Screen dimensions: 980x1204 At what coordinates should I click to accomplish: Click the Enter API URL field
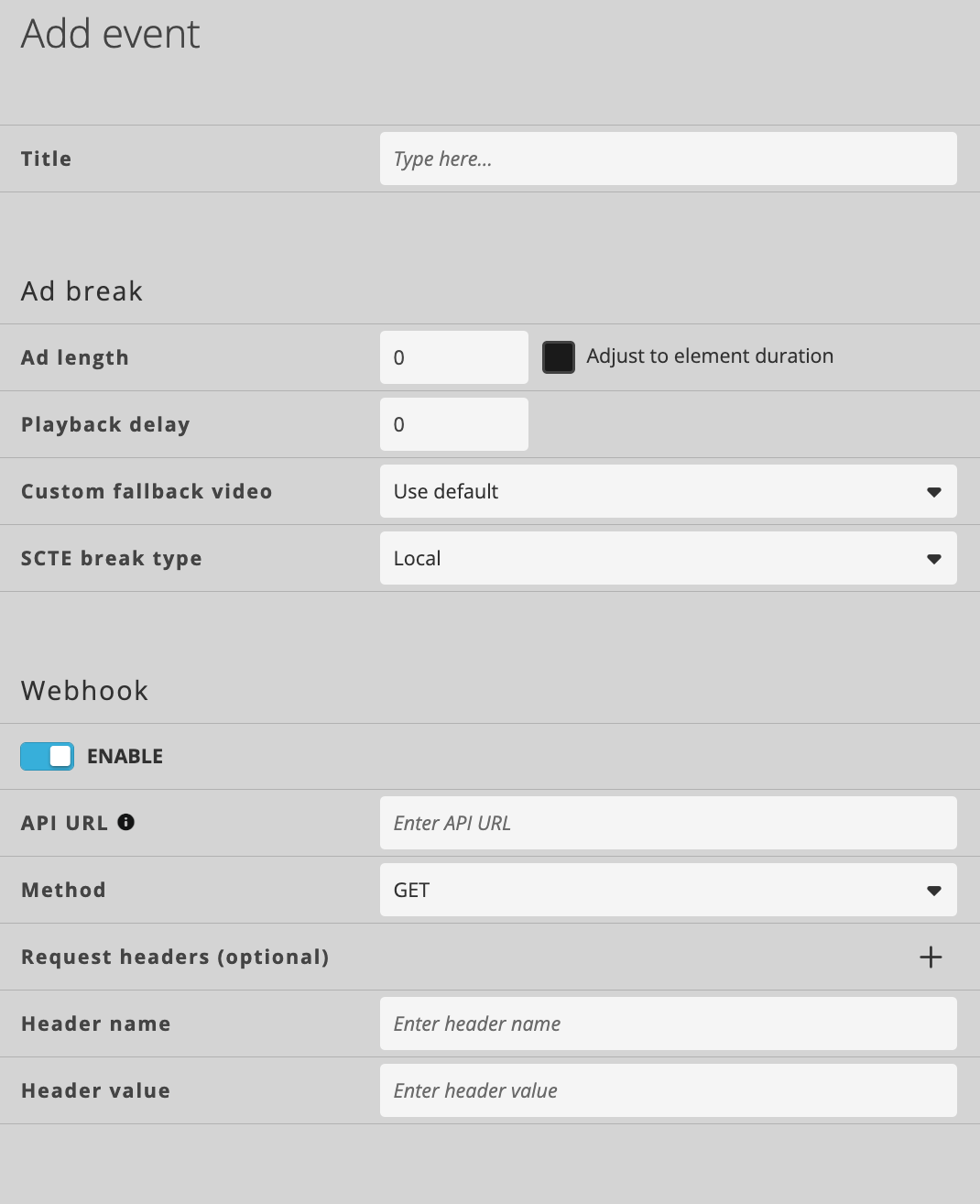coord(668,822)
